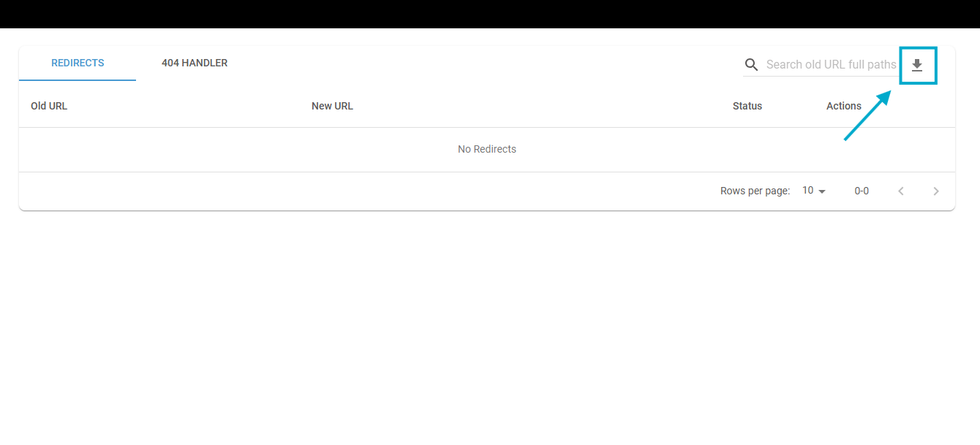Click the New URL column header

[x=332, y=106]
